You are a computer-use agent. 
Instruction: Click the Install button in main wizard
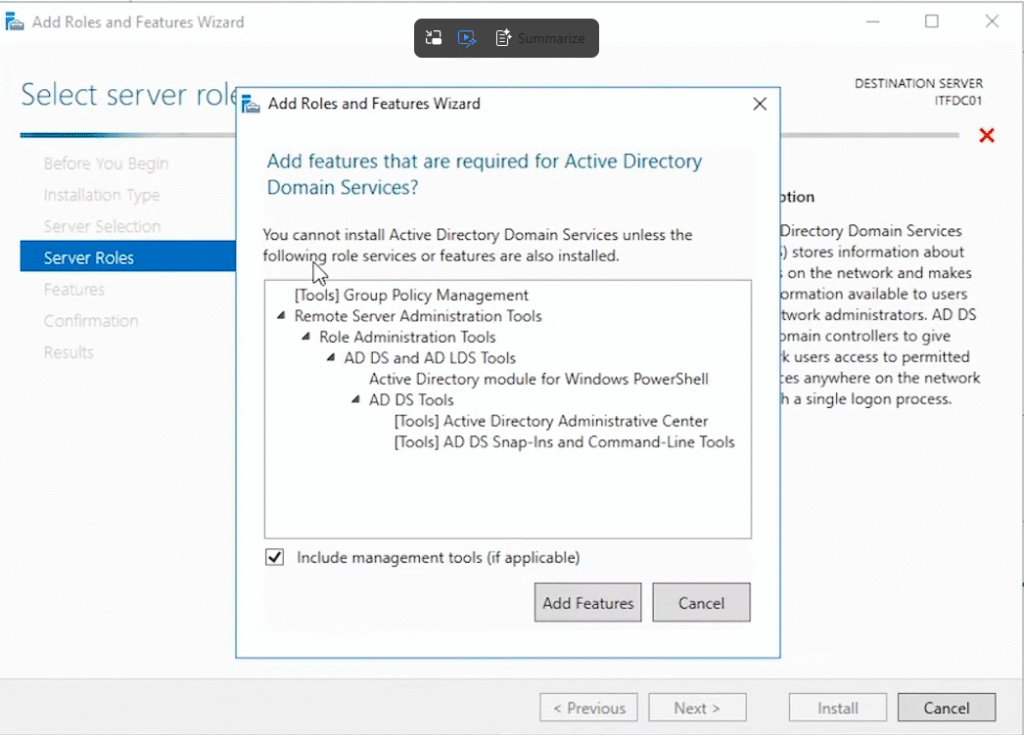[x=837, y=708]
